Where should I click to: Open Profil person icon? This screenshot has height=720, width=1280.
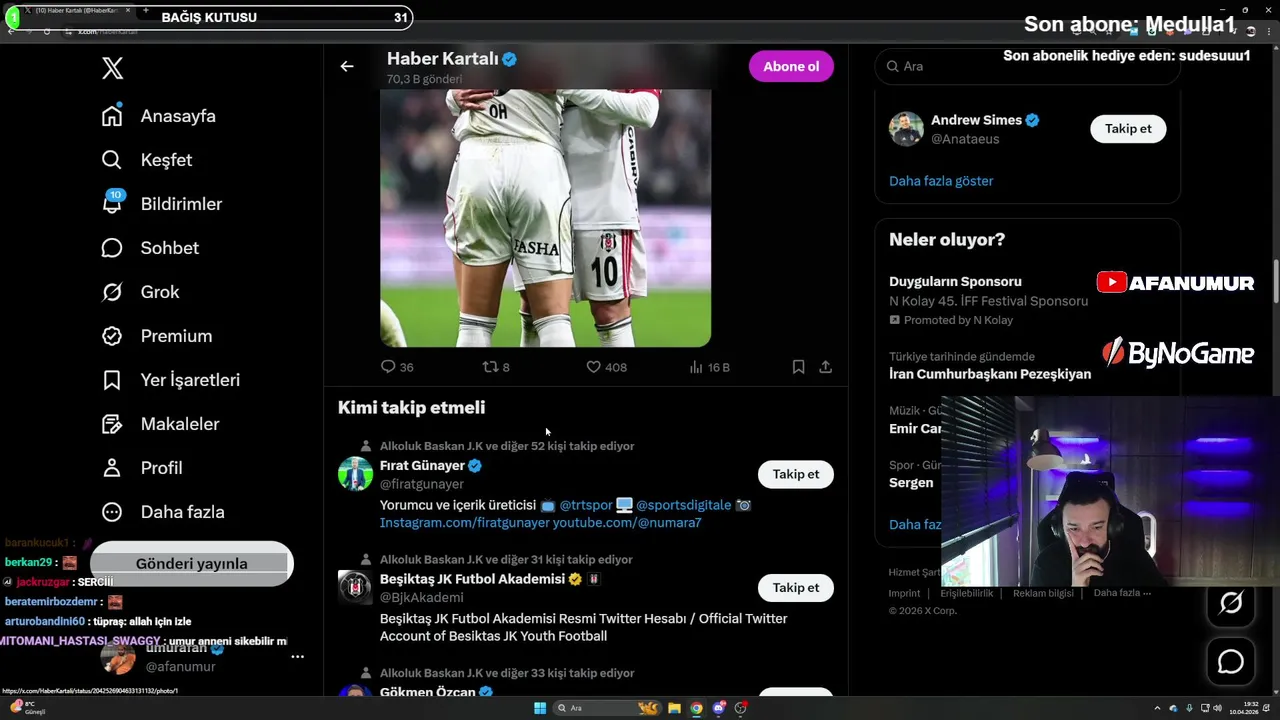(112, 468)
